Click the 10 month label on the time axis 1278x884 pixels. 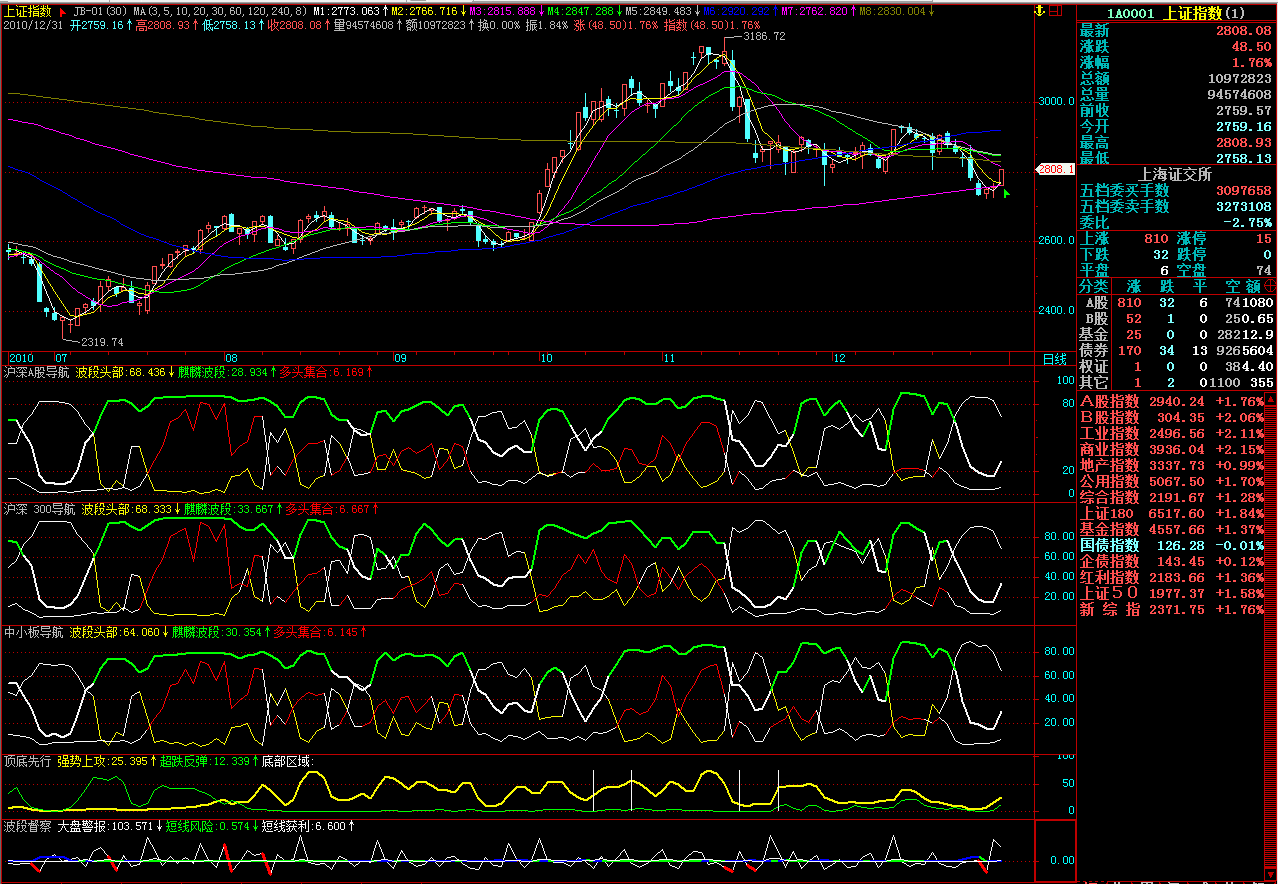coord(546,357)
